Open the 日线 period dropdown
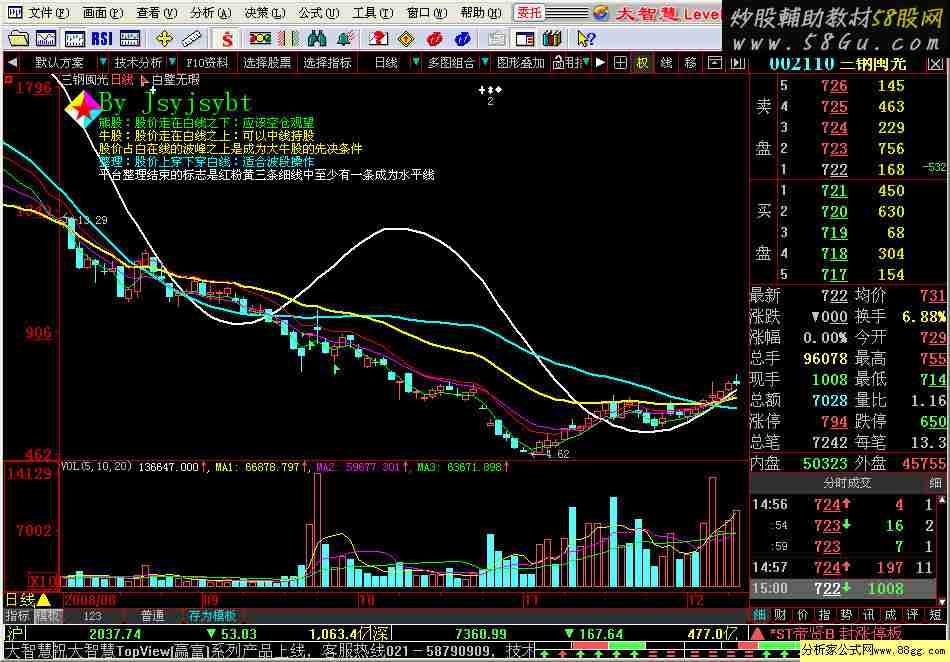This screenshot has width=950, height=662. [x=415, y=62]
